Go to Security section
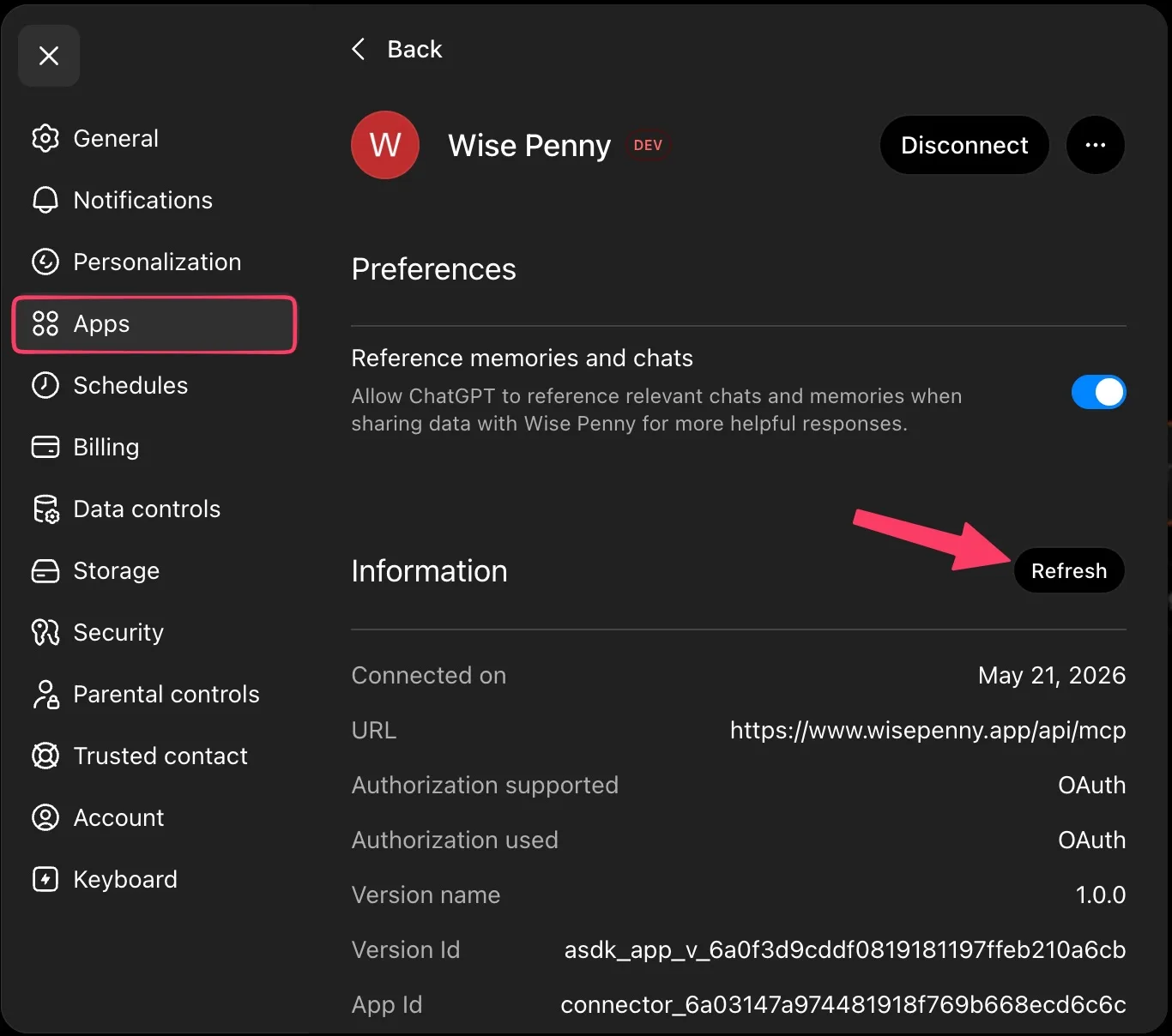Image resolution: width=1172 pixels, height=1036 pixels. click(154, 632)
